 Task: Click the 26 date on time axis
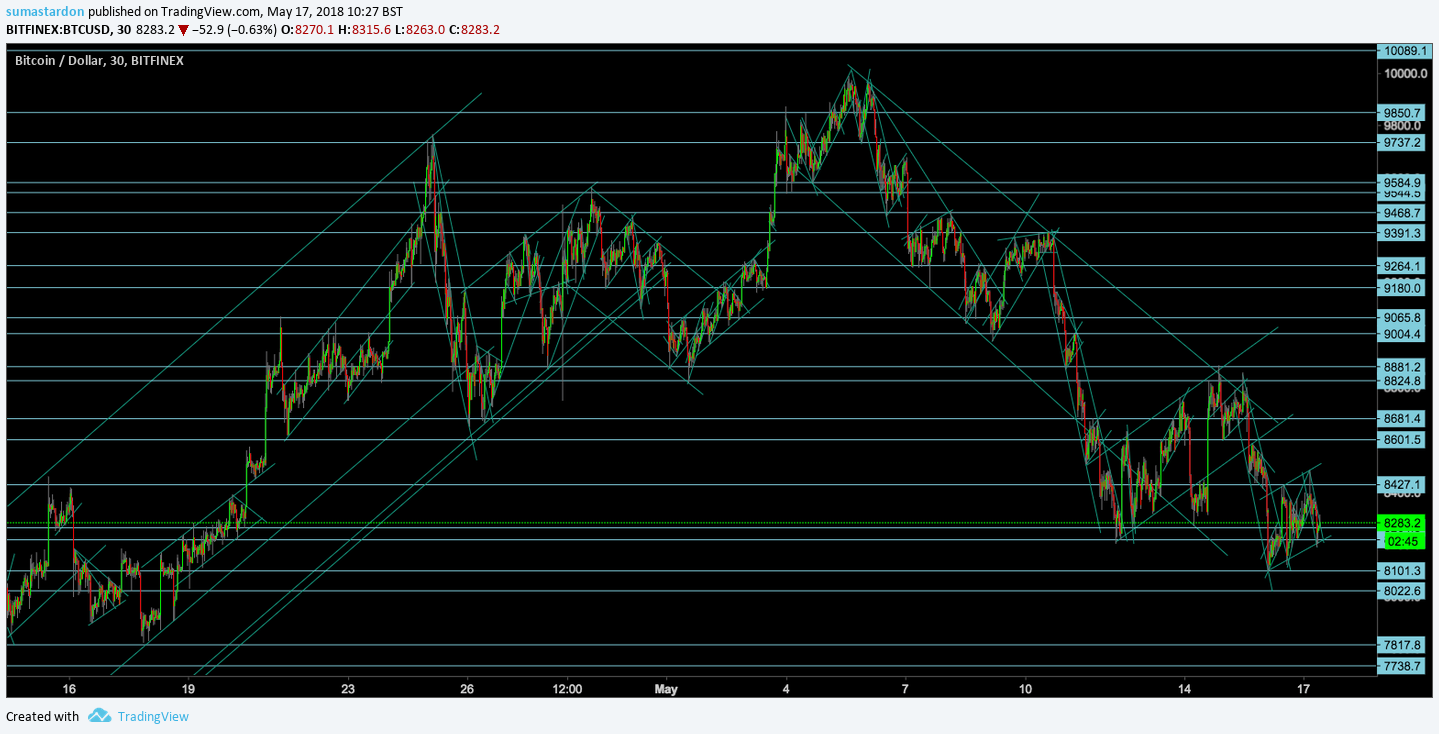click(467, 689)
